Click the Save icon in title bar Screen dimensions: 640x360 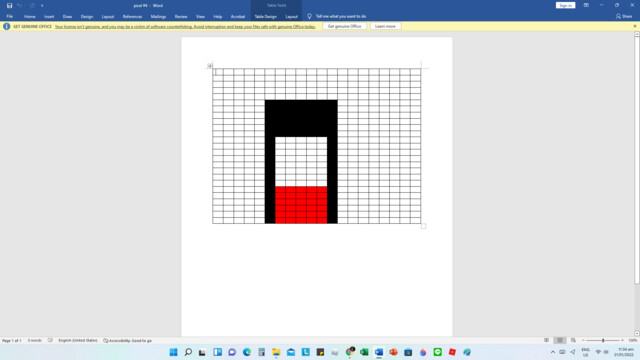pos(9,5)
